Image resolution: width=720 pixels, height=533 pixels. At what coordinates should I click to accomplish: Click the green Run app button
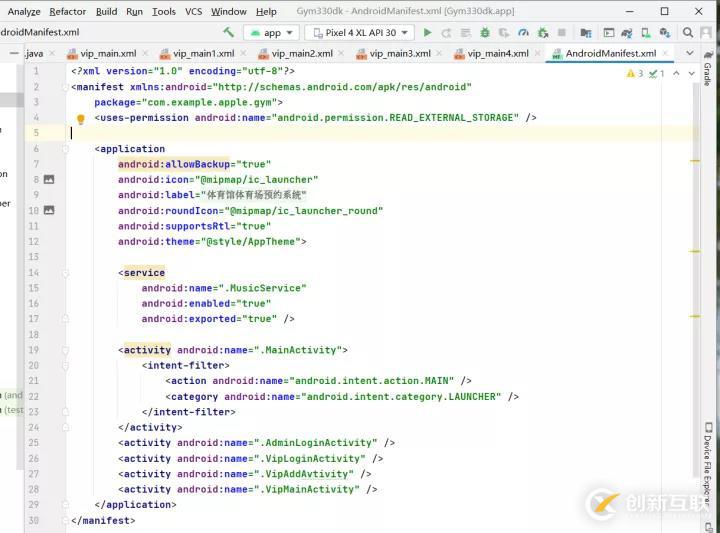(x=428, y=33)
